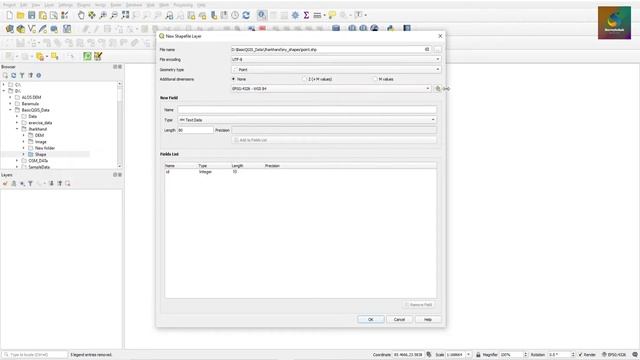Toggle lock scale icon in status bar

click(478, 355)
